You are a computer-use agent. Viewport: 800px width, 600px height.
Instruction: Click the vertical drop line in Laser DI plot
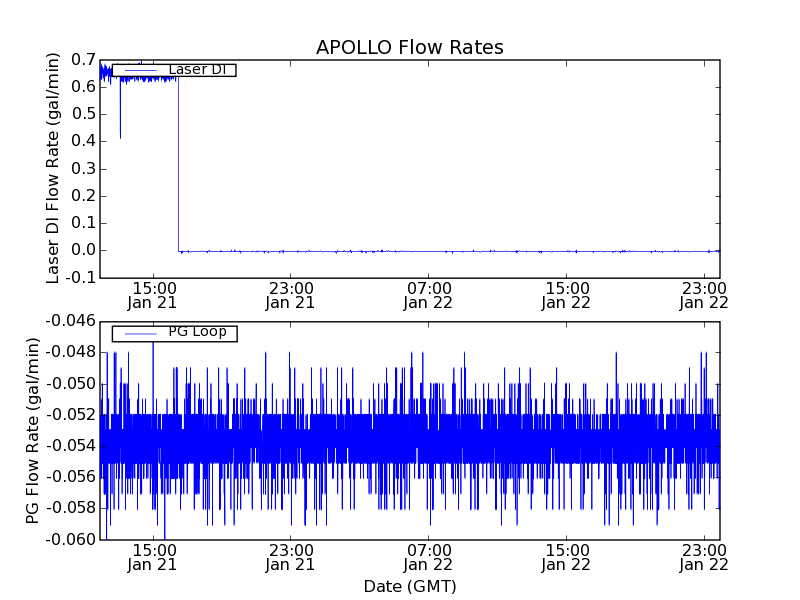(179, 165)
